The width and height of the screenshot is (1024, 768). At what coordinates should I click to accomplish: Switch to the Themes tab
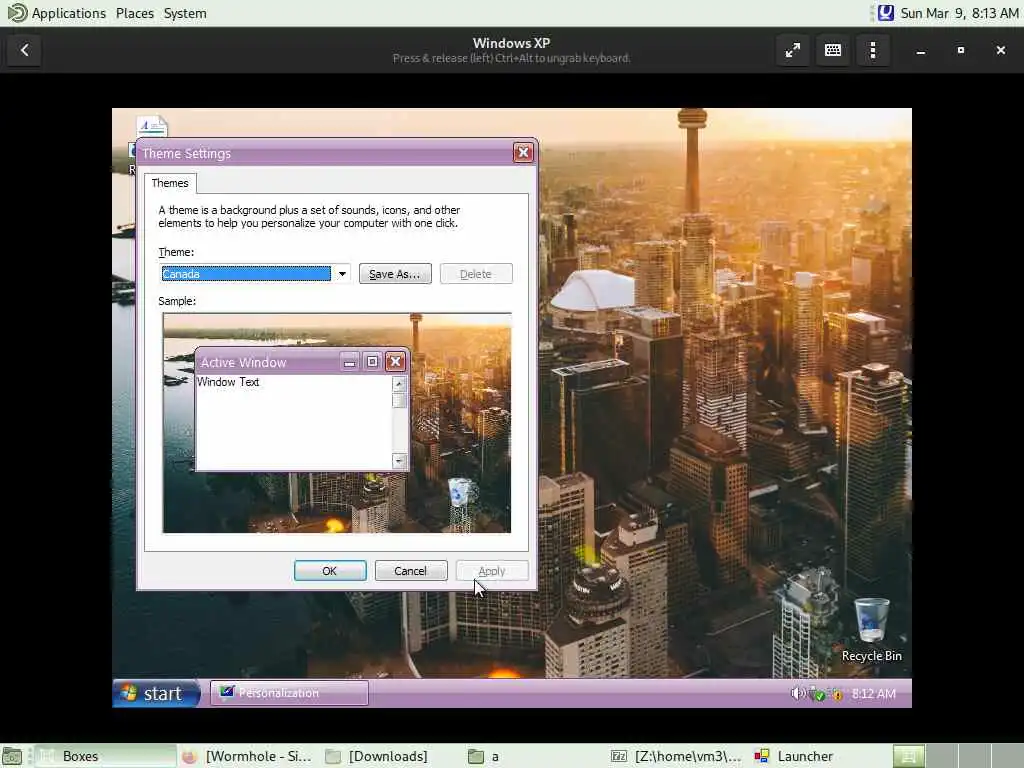click(x=170, y=183)
